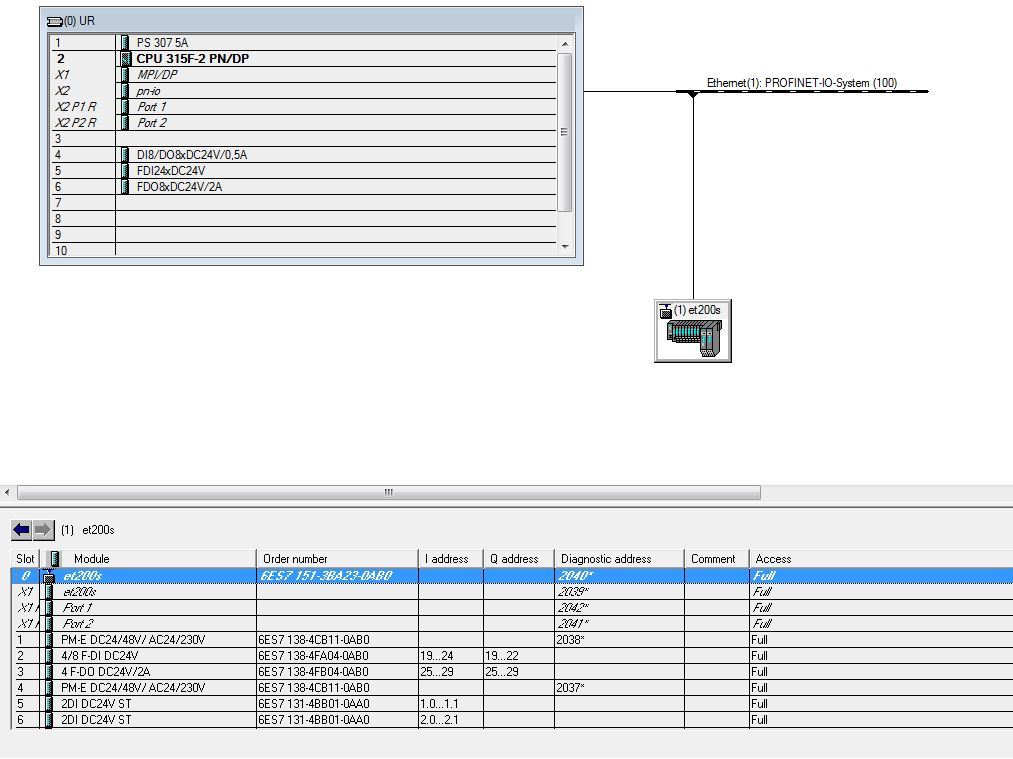Select the Port 2 row in rack

point(304,123)
